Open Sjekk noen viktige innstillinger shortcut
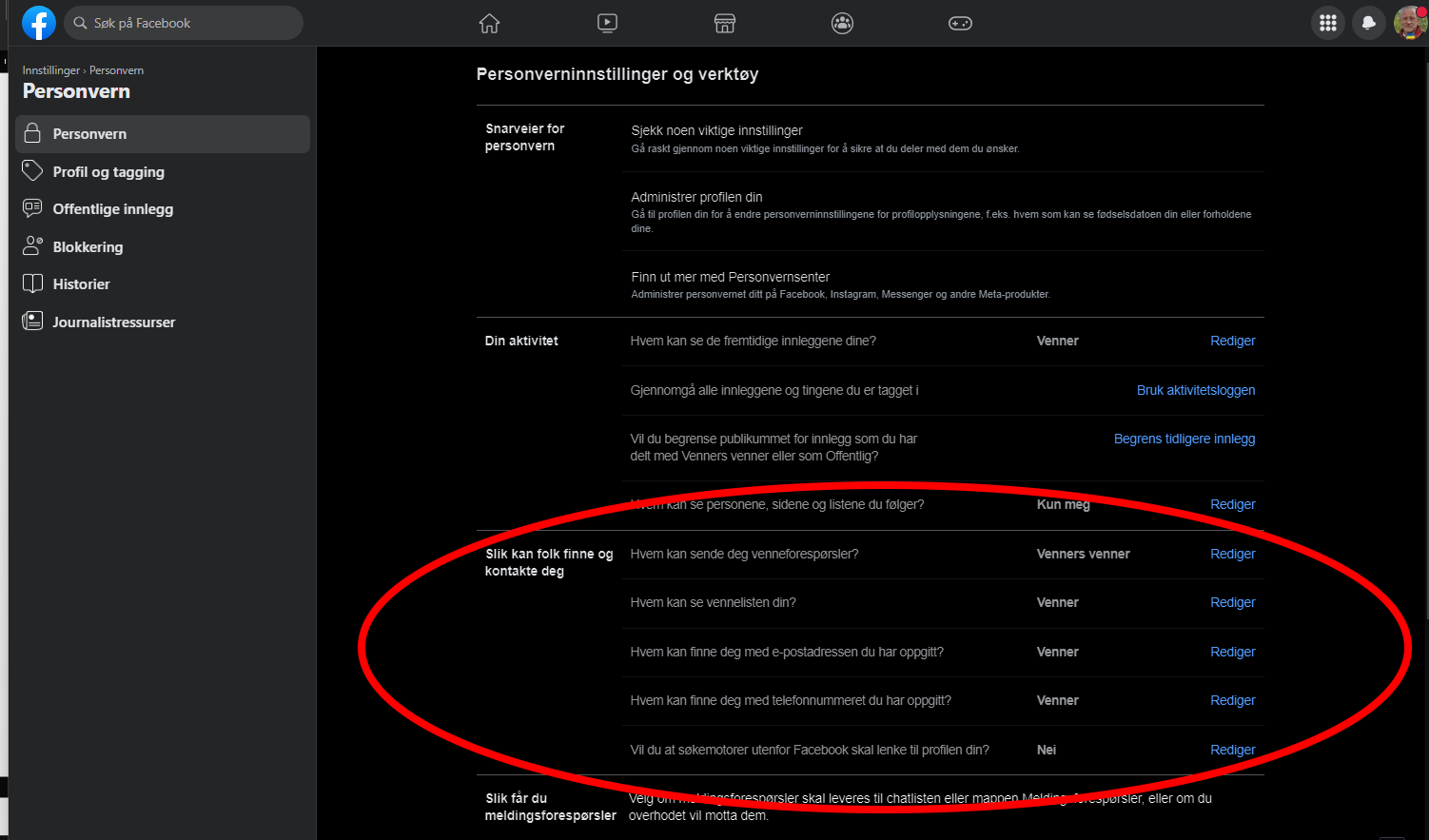This screenshot has width=1429, height=840. (x=716, y=130)
